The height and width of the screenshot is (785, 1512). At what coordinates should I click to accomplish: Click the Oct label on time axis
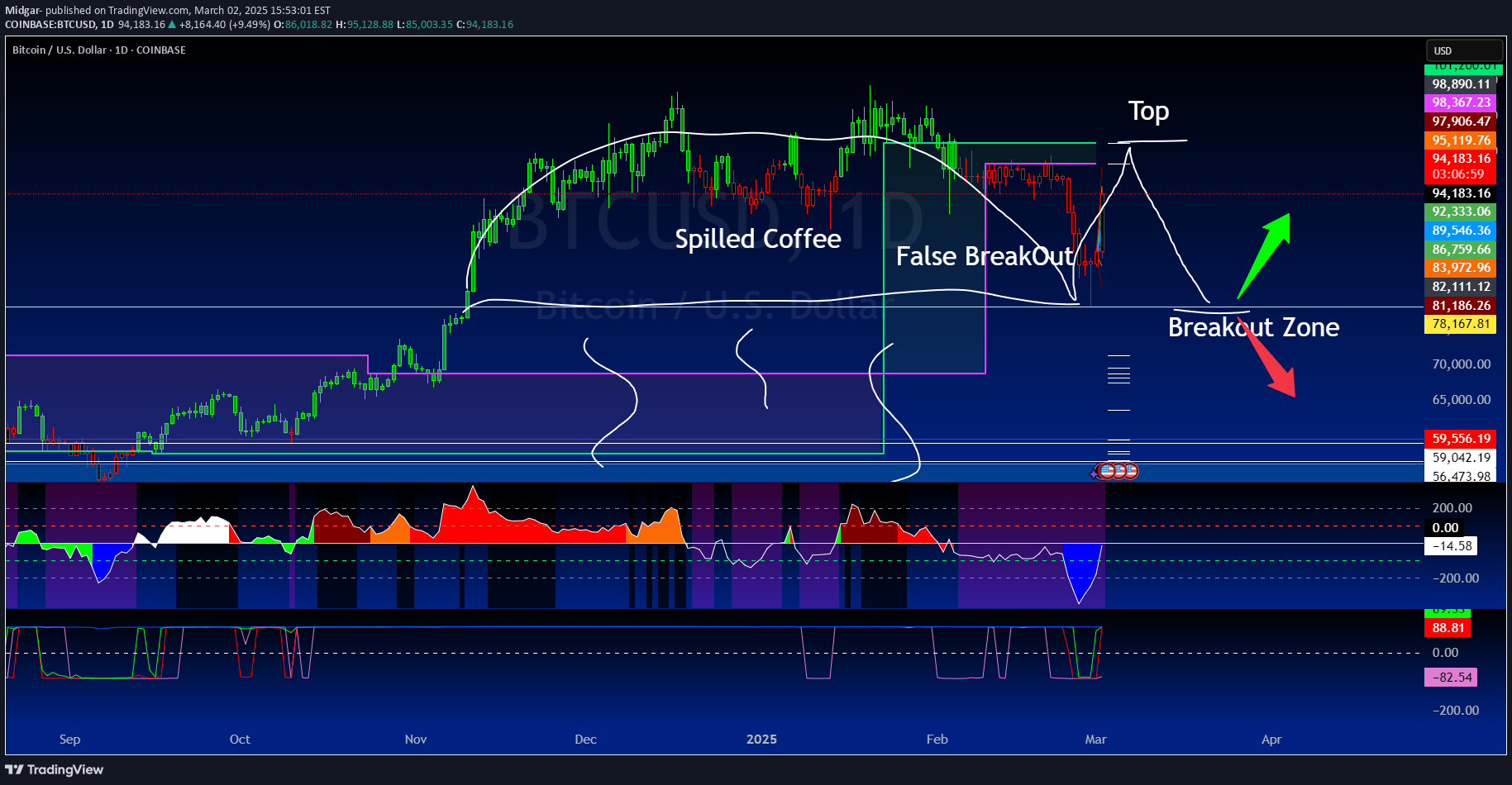[240, 740]
